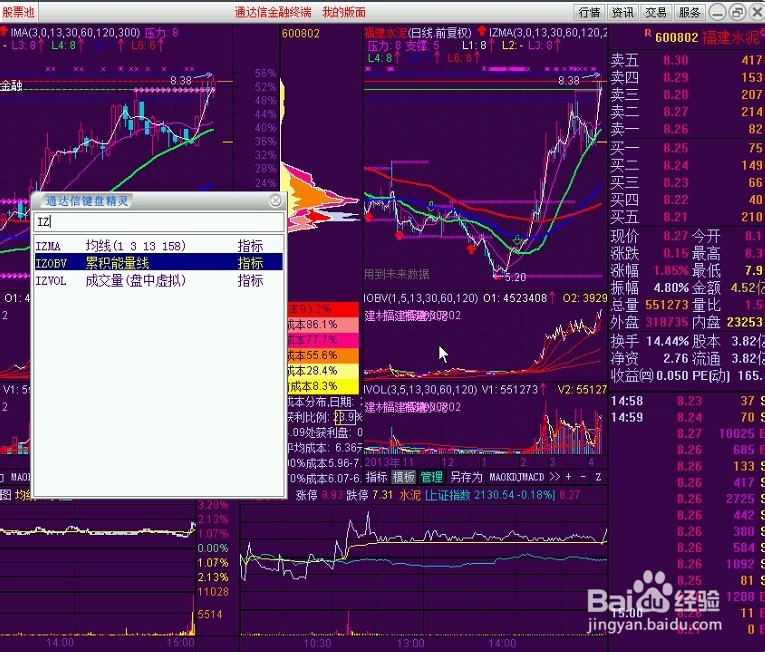Select the 买一 8.25 order row
The image size is (765, 652).
686,148
